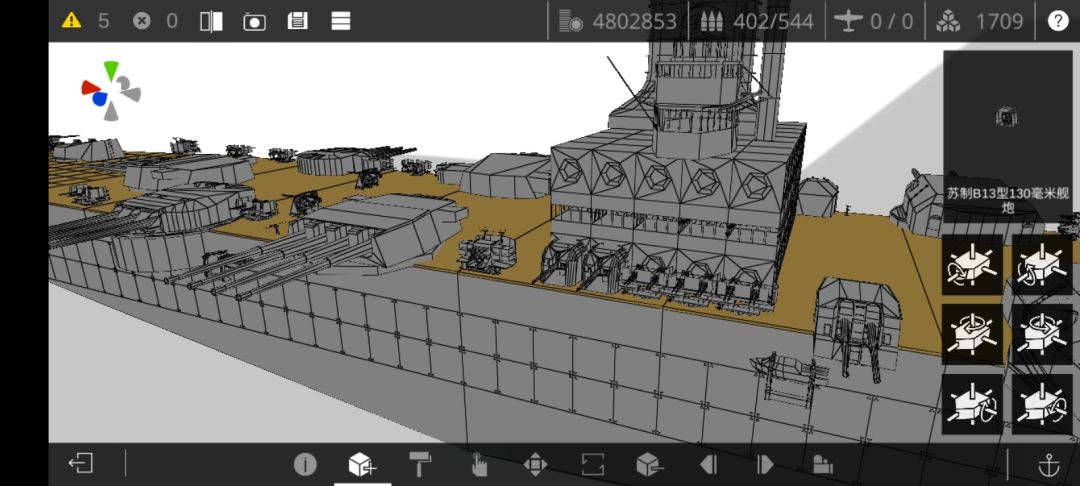Open the hamburger menu
Image resolution: width=1080 pixels, height=486 pixels.
tap(341, 21)
